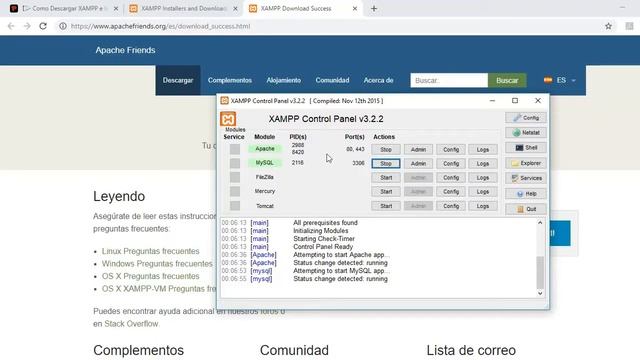The width and height of the screenshot is (640, 360).
Task: Click the XAMPP logo icon in panel
Action: tap(228, 119)
